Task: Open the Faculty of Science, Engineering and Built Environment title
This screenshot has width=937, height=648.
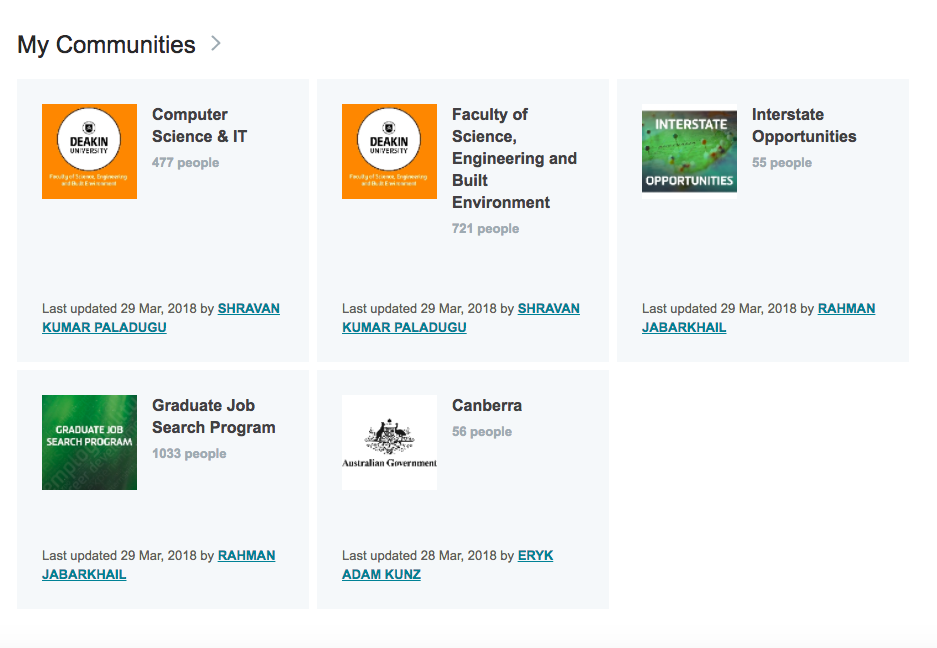Action: pyautogui.click(x=513, y=158)
